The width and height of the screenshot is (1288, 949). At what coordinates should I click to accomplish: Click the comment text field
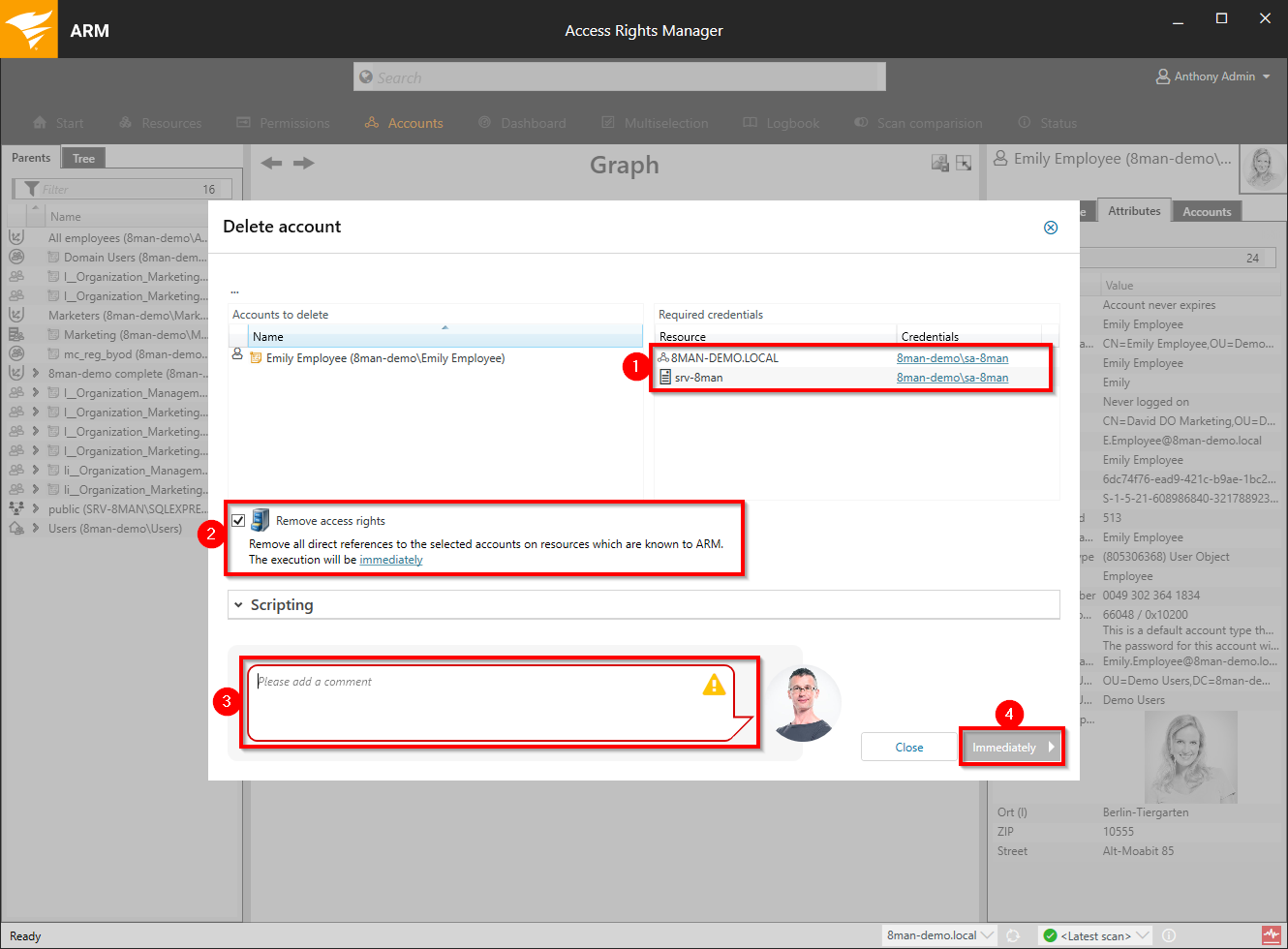(475, 702)
